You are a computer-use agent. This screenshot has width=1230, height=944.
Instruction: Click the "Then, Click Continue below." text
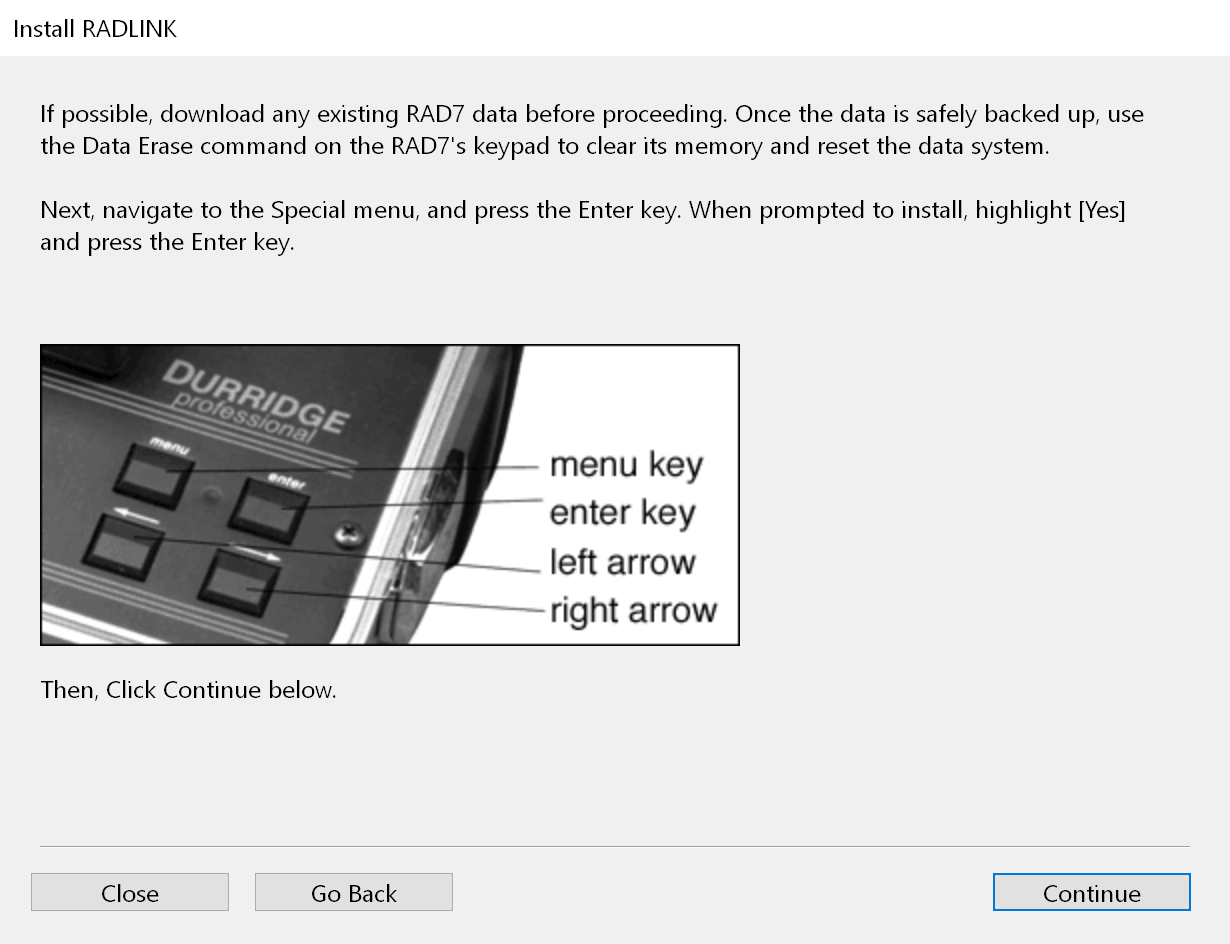point(189,690)
